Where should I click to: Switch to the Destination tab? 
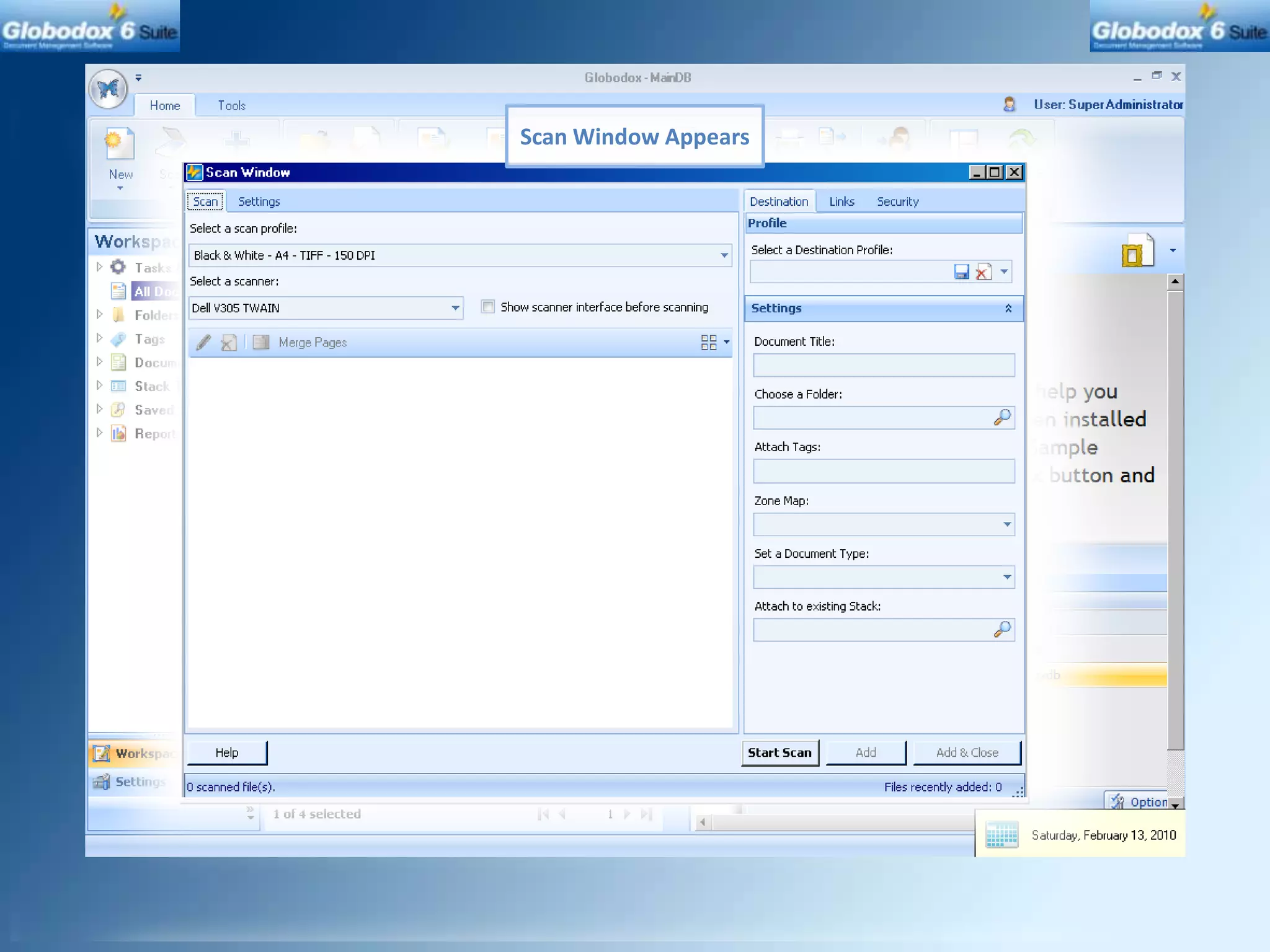pyautogui.click(x=779, y=201)
